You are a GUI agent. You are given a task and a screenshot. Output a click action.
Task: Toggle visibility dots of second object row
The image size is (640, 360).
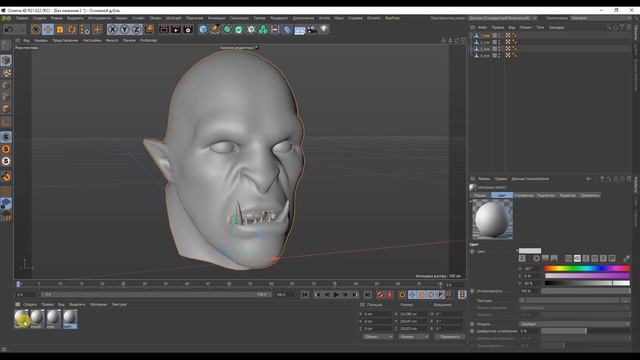click(499, 42)
